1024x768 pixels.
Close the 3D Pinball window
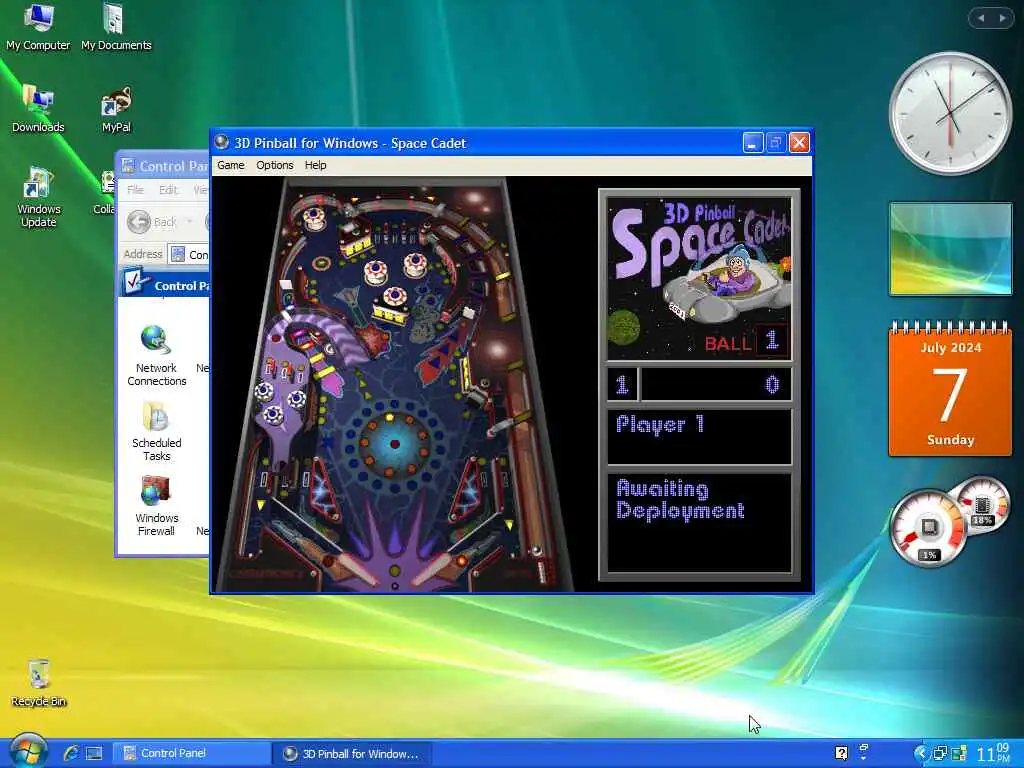tap(799, 142)
